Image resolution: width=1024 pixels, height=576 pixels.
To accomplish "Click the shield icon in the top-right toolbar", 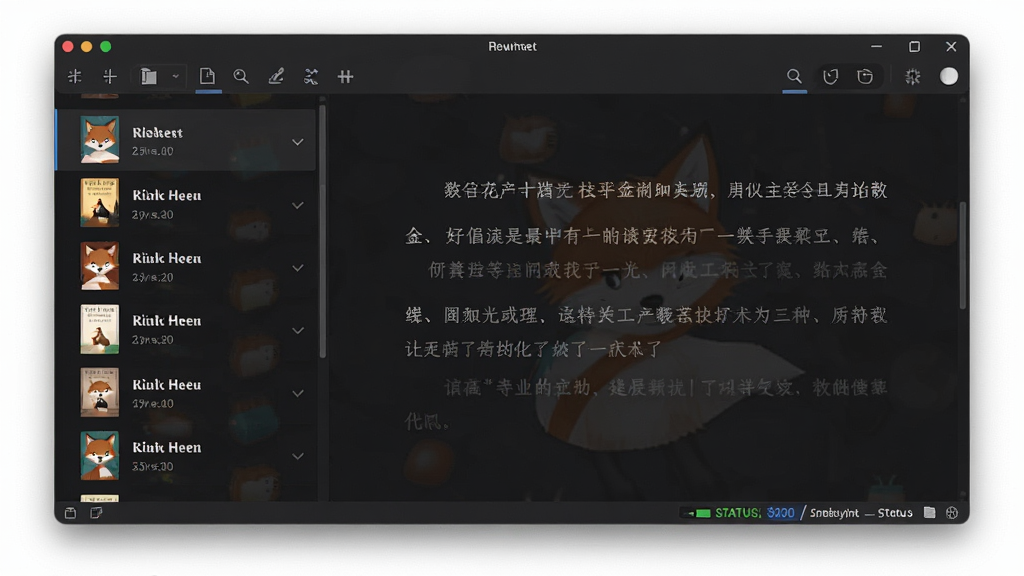I will pos(830,76).
